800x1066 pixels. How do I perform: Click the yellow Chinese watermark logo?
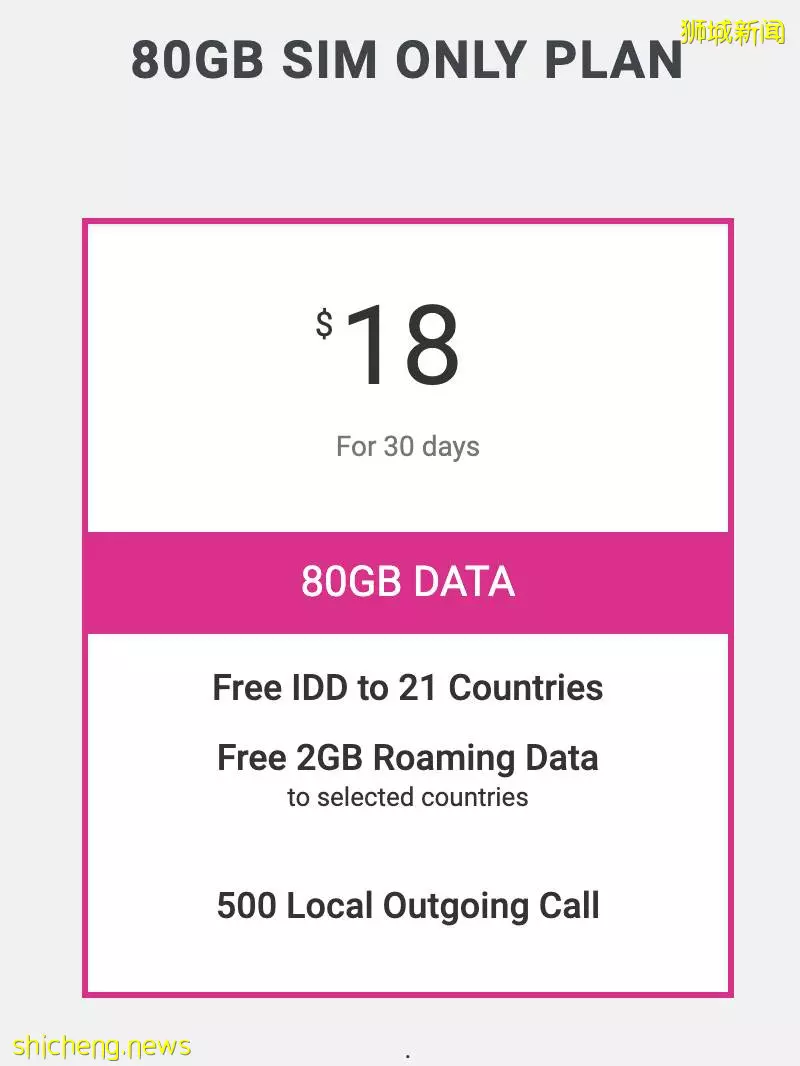pyautogui.click(x=733, y=32)
